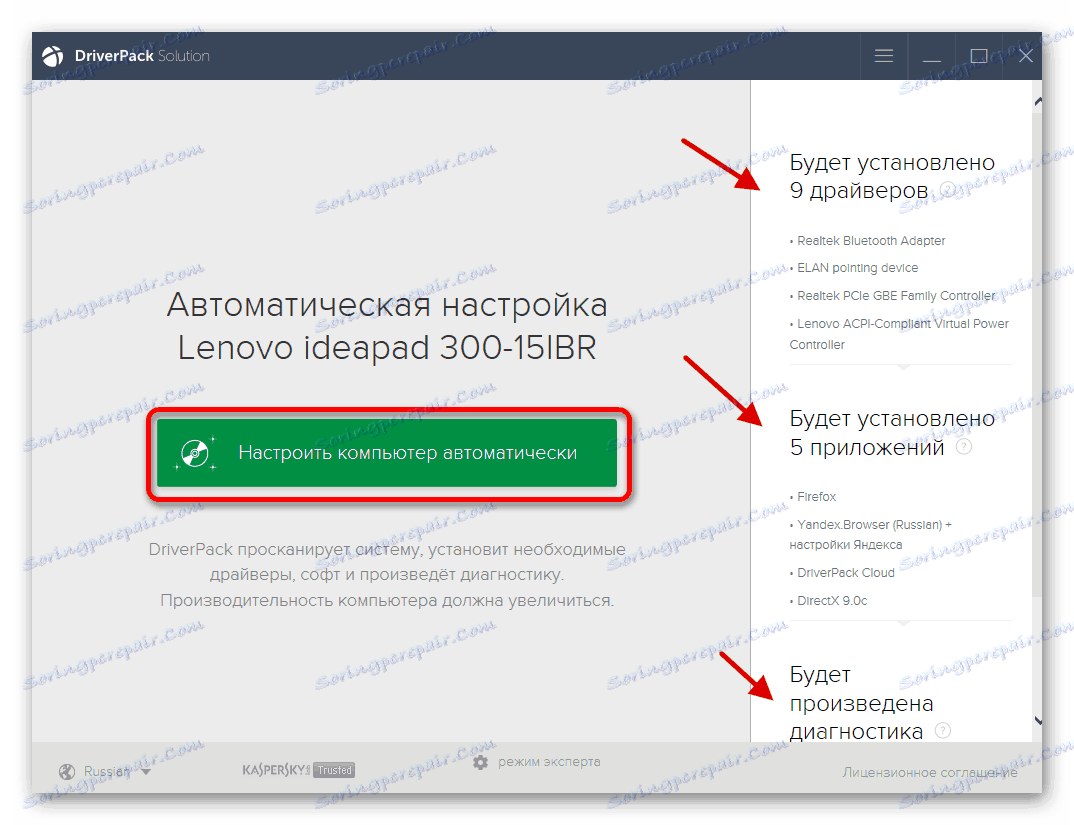Open help icon next to 5 приложений
Screen dimensions: 1074x825
[x=964, y=447]
